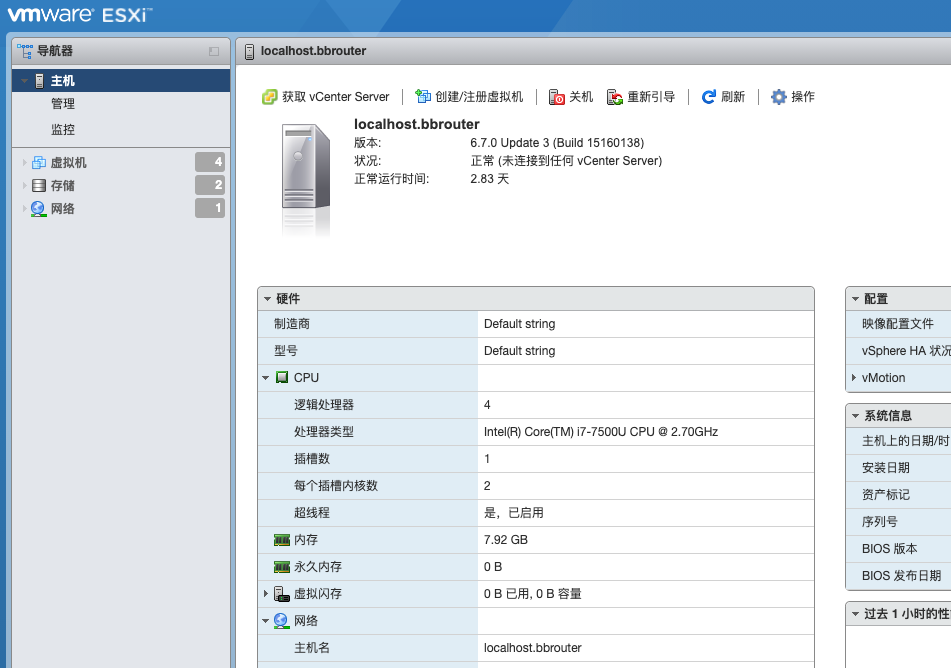Collapse the 硬件 panel
The width and height of the screenshot is (951, 668).
click(267, 299)
